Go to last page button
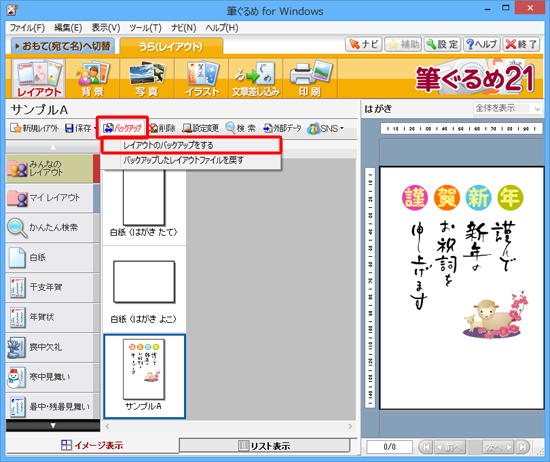Screen dimensions: 550x462 tap(522, 447)
